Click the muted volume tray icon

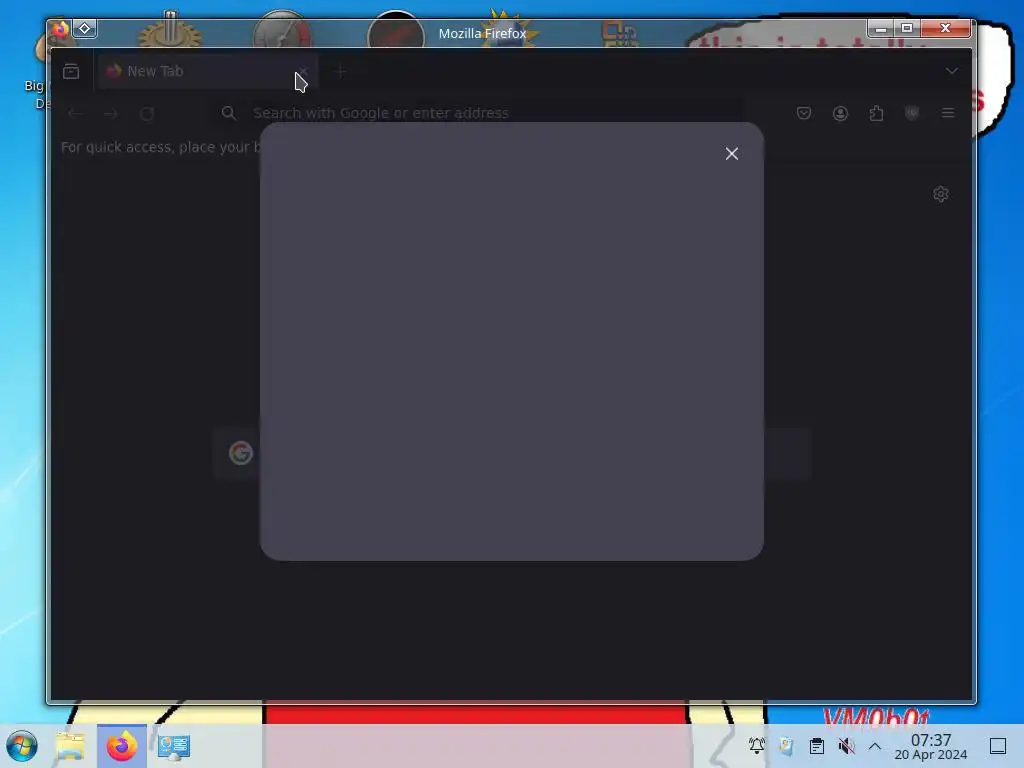(x=846, y=746)
